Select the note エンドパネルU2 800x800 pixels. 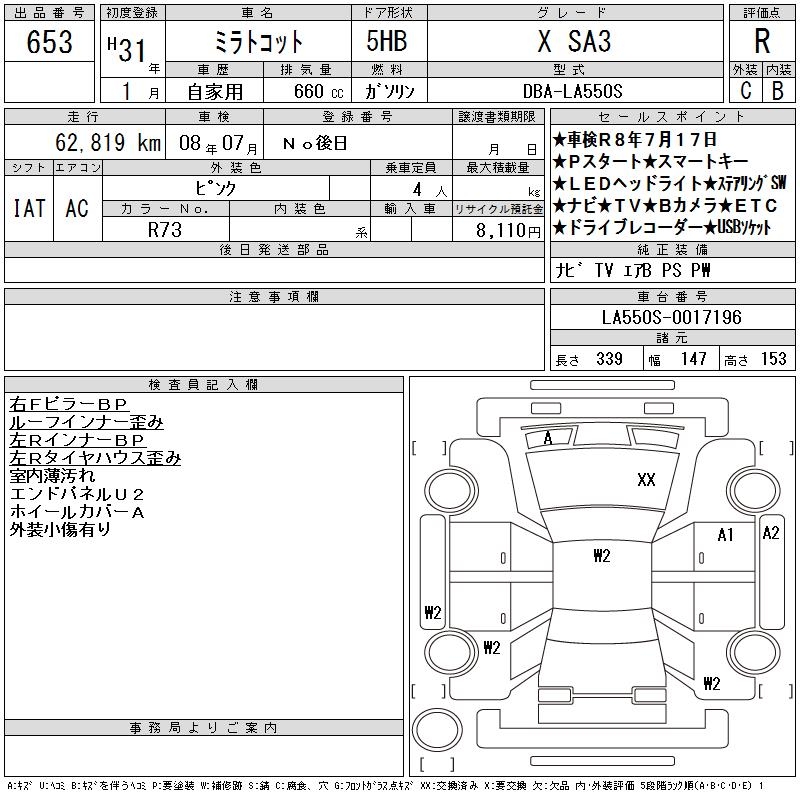77,493
